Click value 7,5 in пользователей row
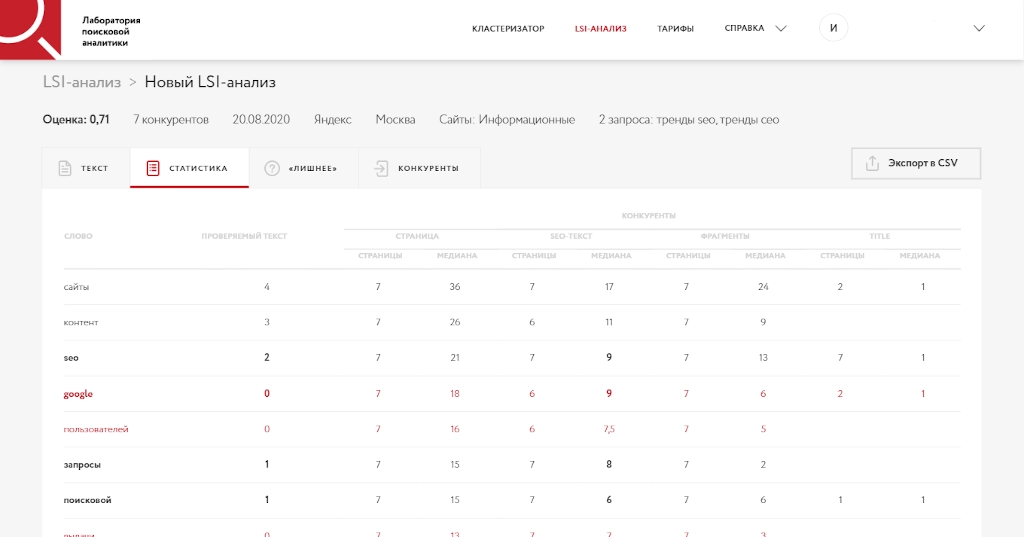The width and height of the screenshot is (1024, 537). tap(609, 429)
